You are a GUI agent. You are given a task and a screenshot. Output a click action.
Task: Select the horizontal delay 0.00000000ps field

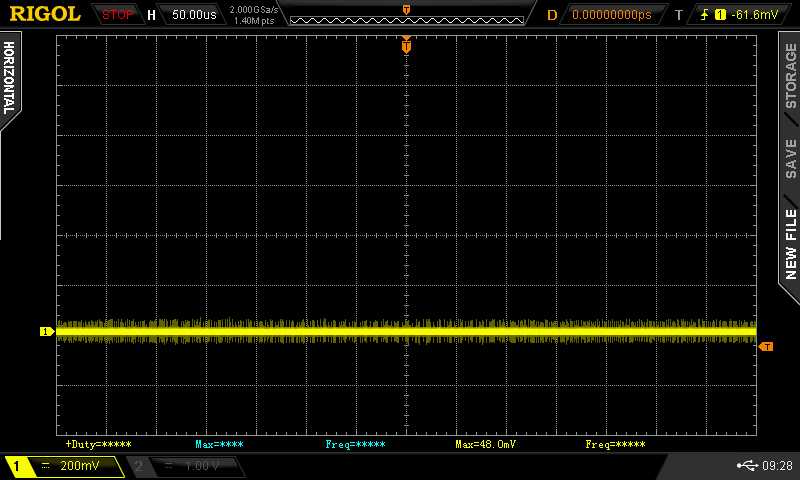611,15
